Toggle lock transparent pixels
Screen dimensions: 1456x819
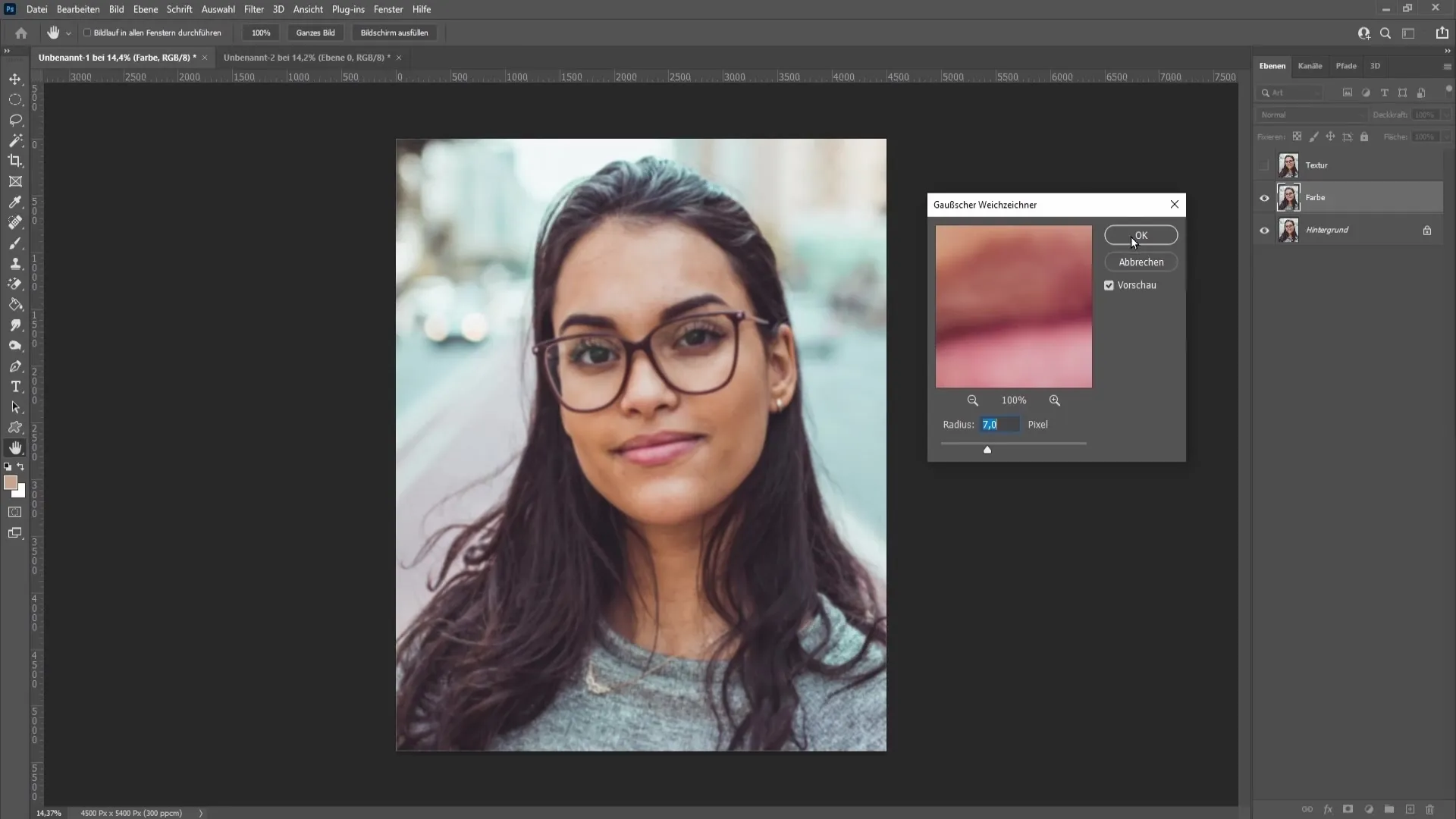[1297, 136]
